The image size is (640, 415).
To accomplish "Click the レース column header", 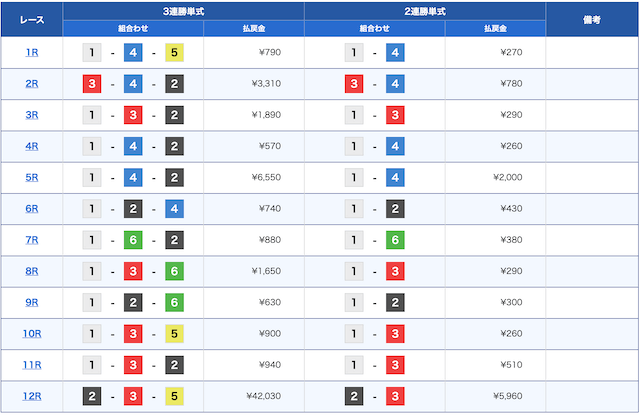I will point(32,20).
